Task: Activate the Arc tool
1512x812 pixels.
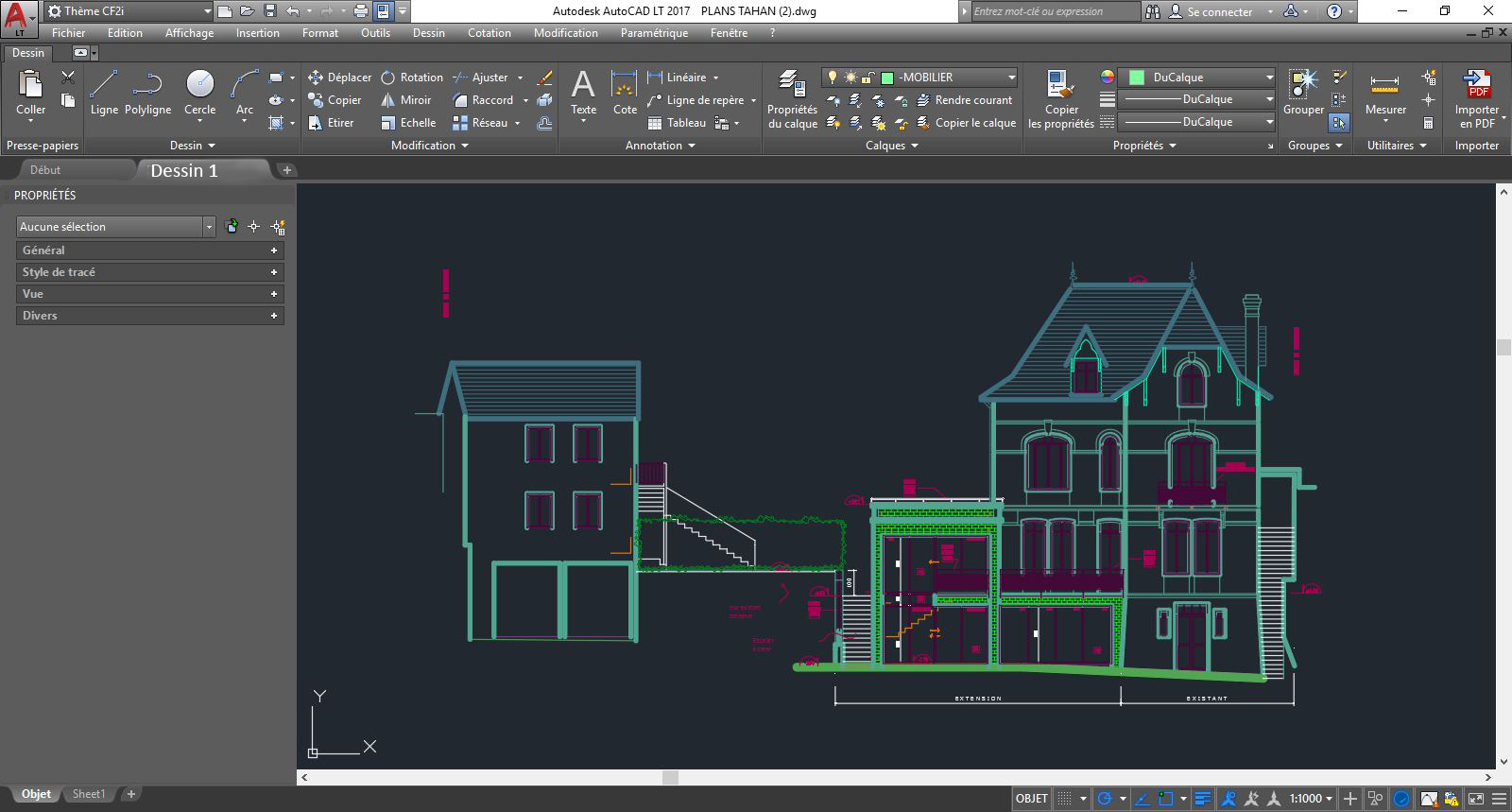Action: (x=244, y=93)
